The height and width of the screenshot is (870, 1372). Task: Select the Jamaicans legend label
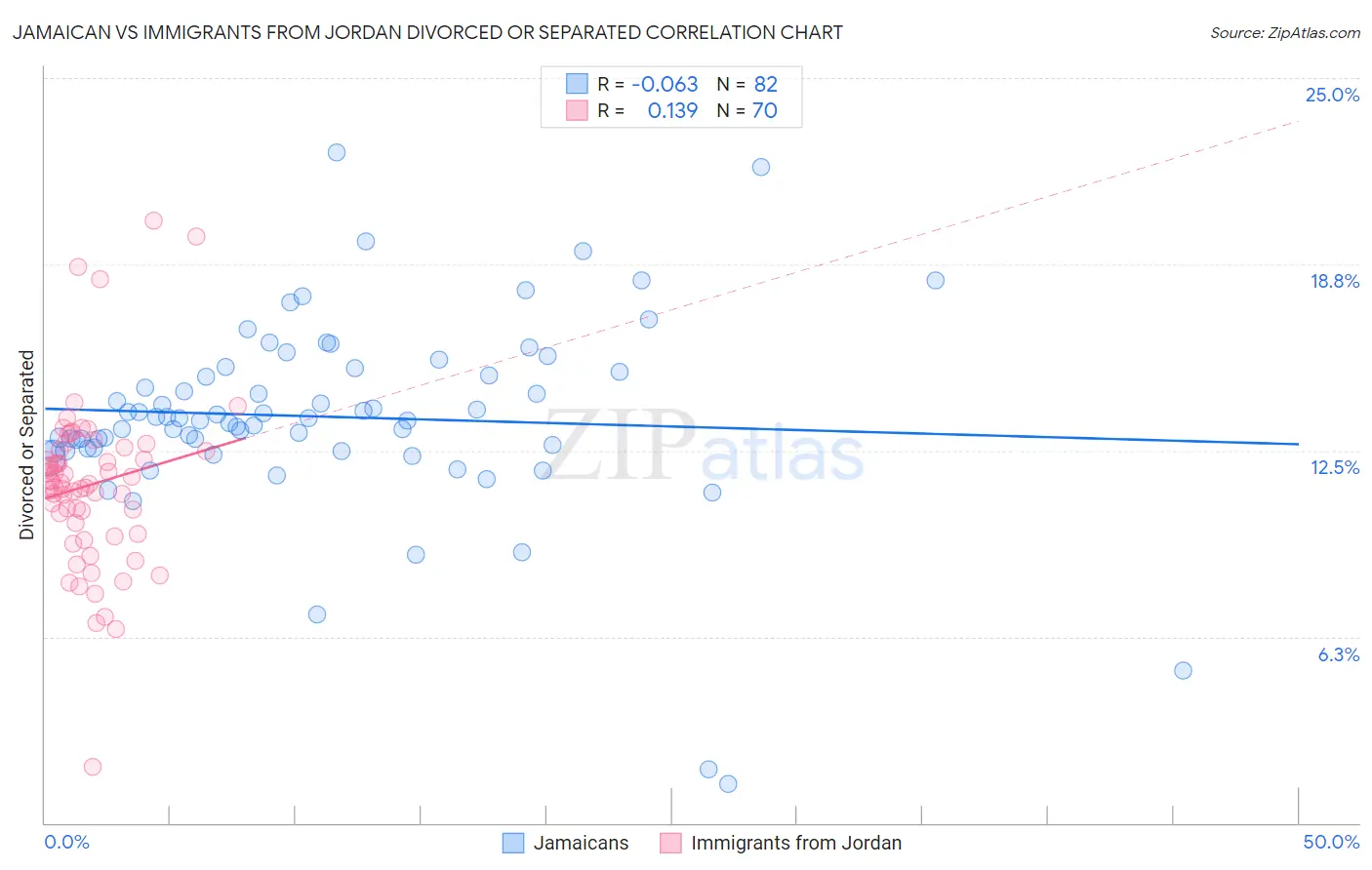point(581,843)
